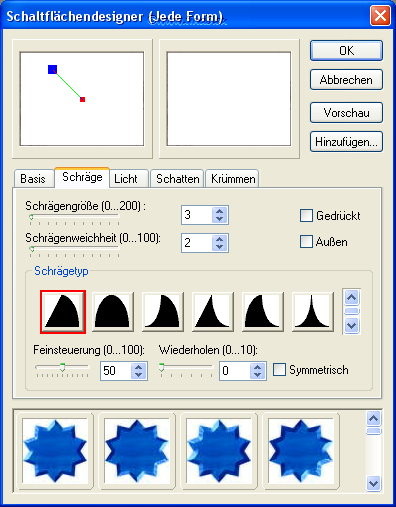Check the Symmetrisch option
Viewport: 396px width, 507px height.
point(279,370)
